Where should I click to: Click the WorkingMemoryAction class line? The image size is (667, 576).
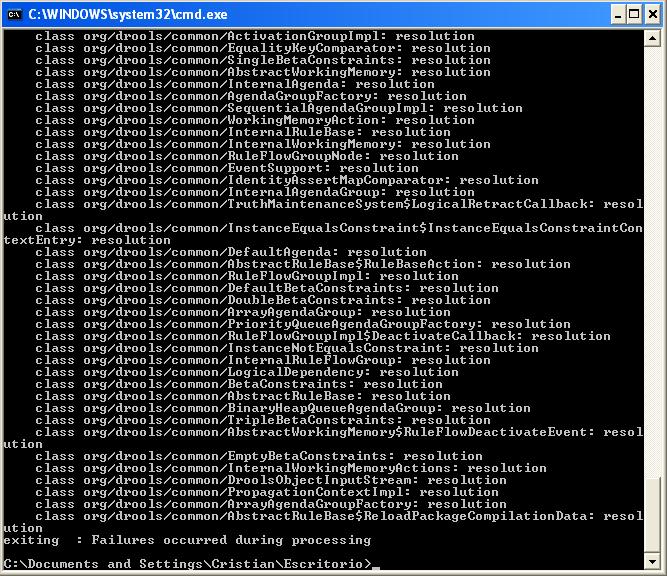255,120
